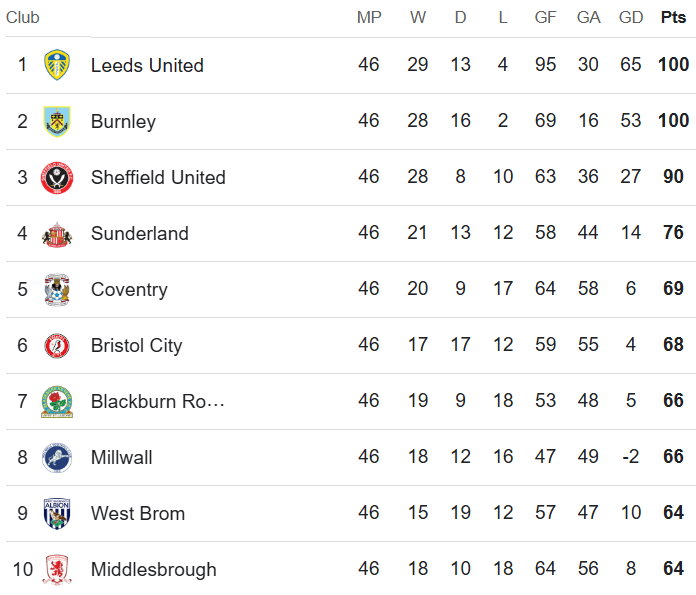Image resolution: width=696 pixels, height=595 pixels.
Task: Open the truncated Blackburn Ro… team name
Action: [x=157, y=401]
